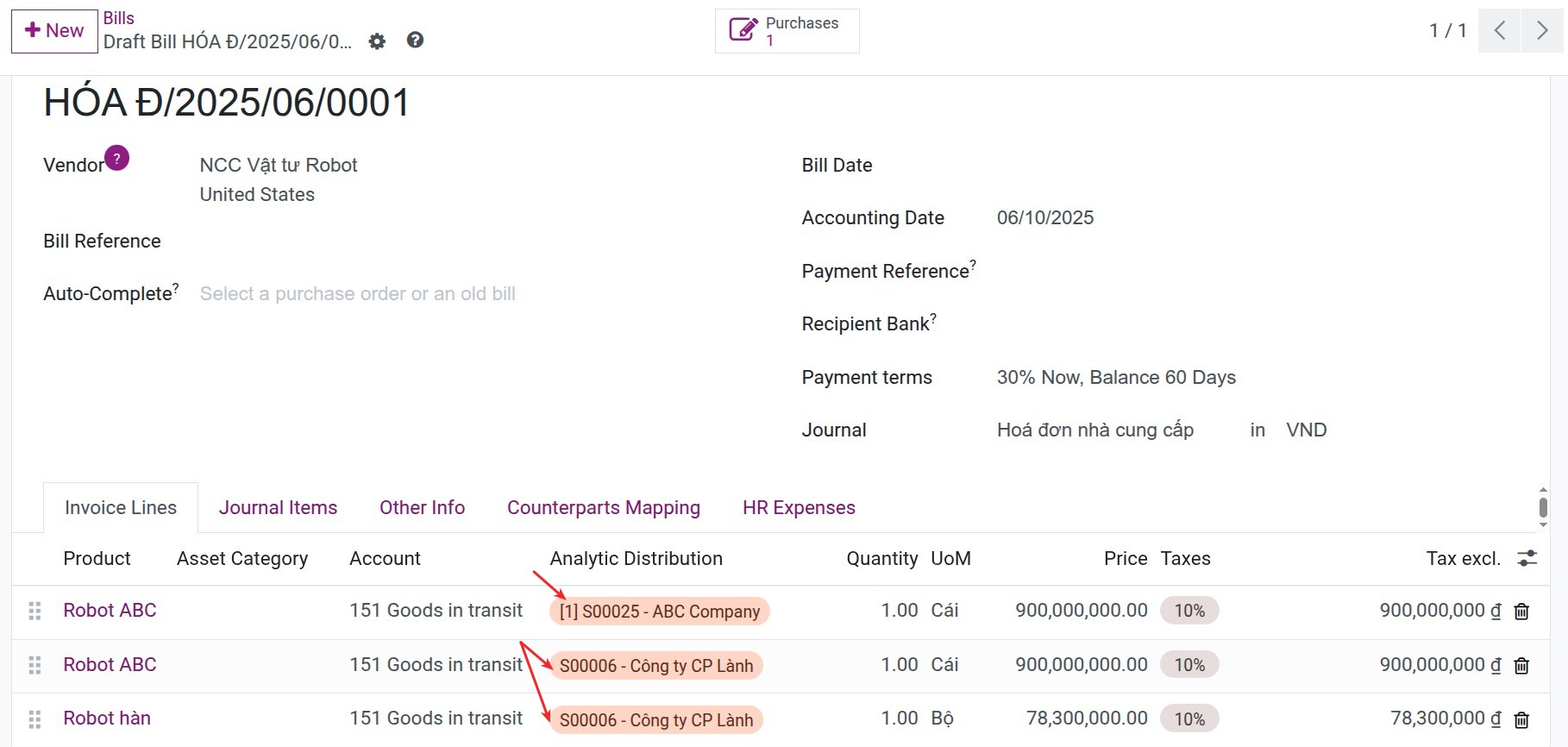Switch to Journal Items tab
The width and height of the screenshot is (1568, 747).
pyautogui.click(x=278, y=507)
